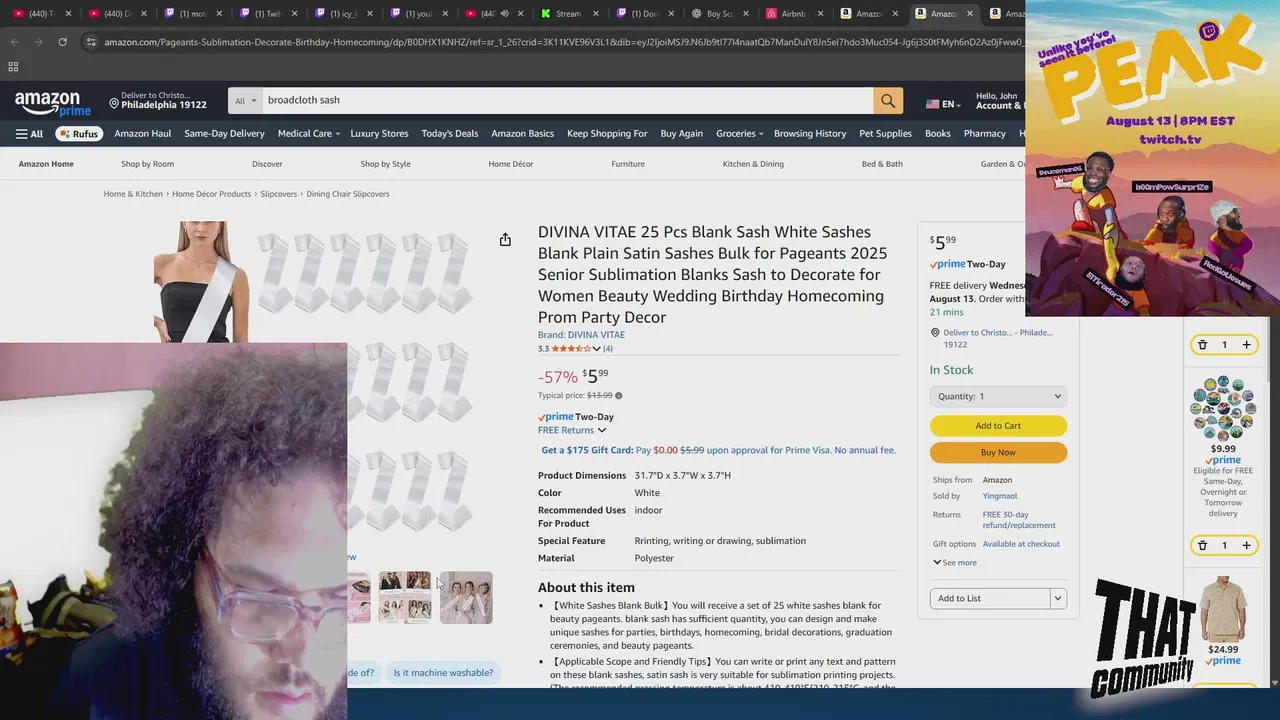
Task: Open the search category All dropdown
Action: click(245, 100)
